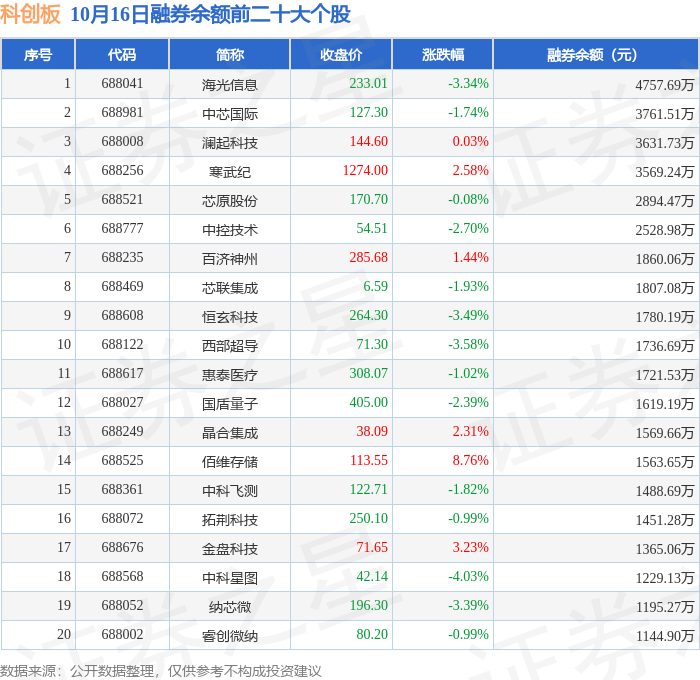Screen dimensions: 700x680
Task: Select stock name 纳芯微
Action: [x=229, y=607]
